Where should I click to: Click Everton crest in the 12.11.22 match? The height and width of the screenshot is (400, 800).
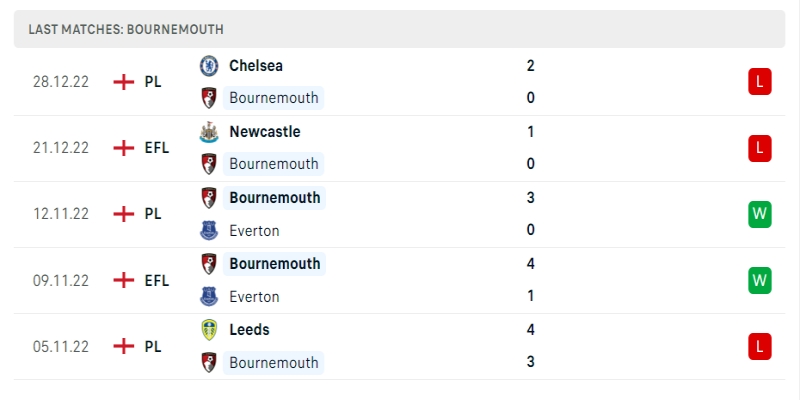point(209,231)
